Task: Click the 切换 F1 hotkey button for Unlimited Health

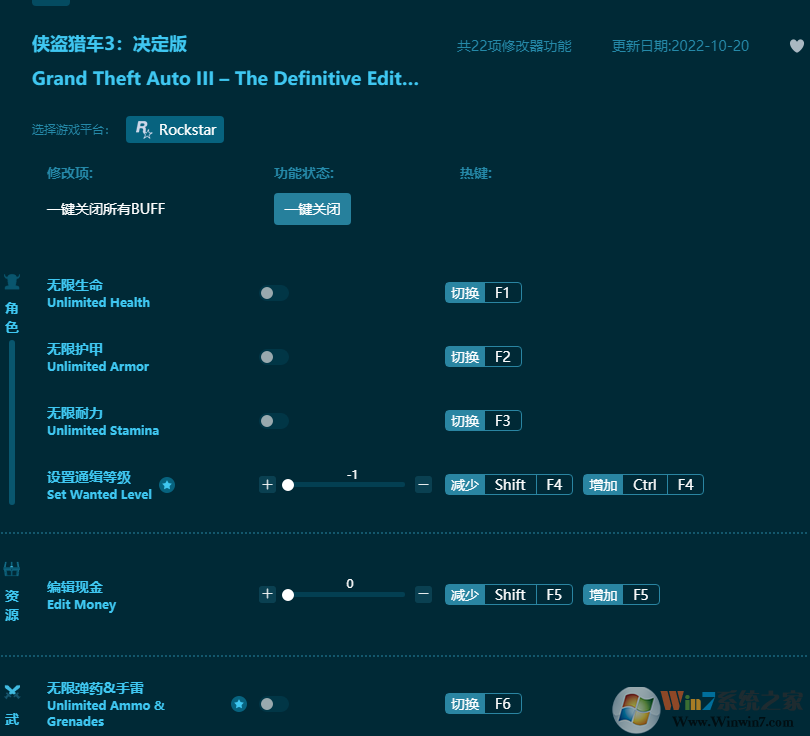Action: 483,292
